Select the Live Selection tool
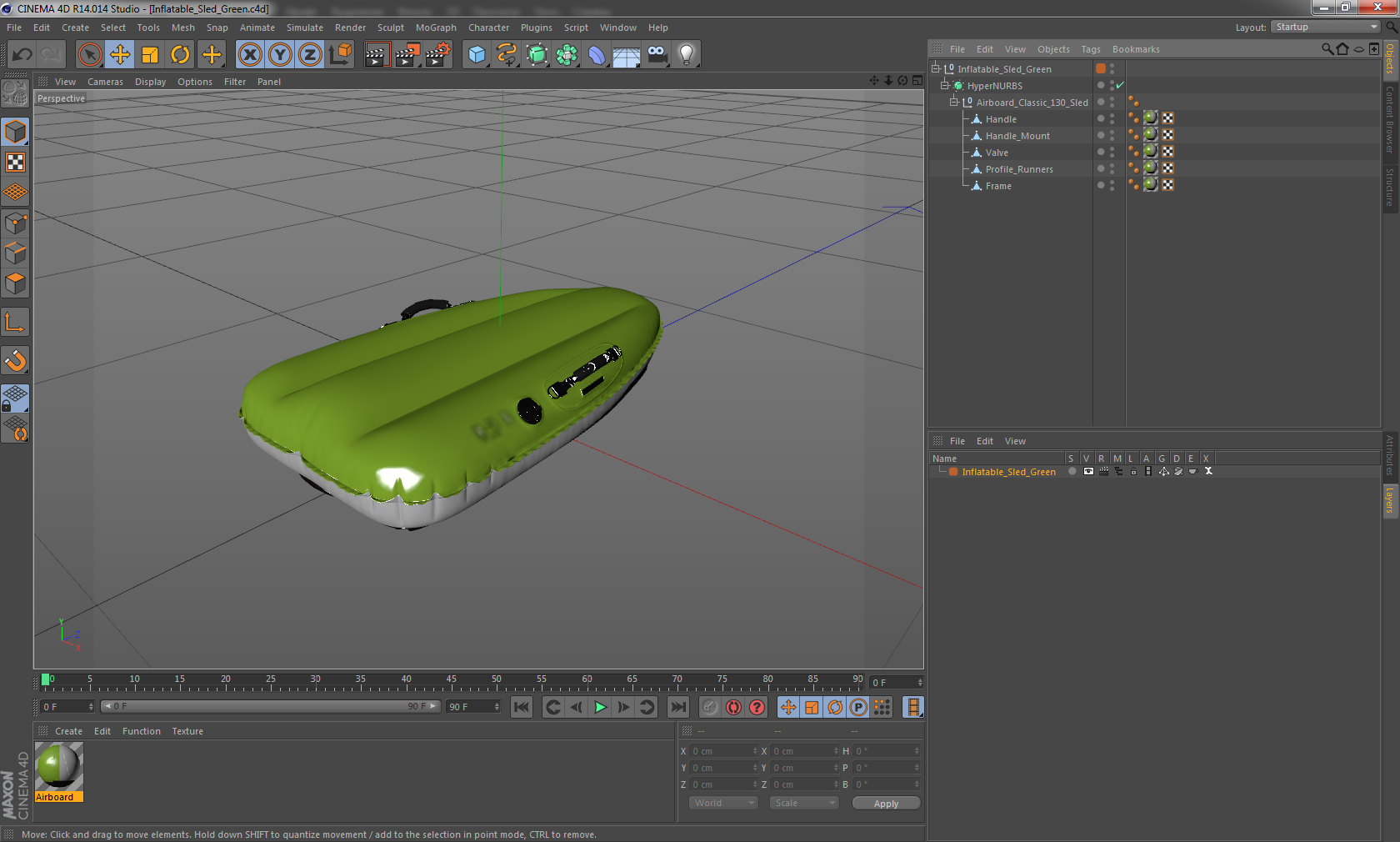Viewport: 1400px width, 842px height. pyautogui.click(x=89, y=55)
